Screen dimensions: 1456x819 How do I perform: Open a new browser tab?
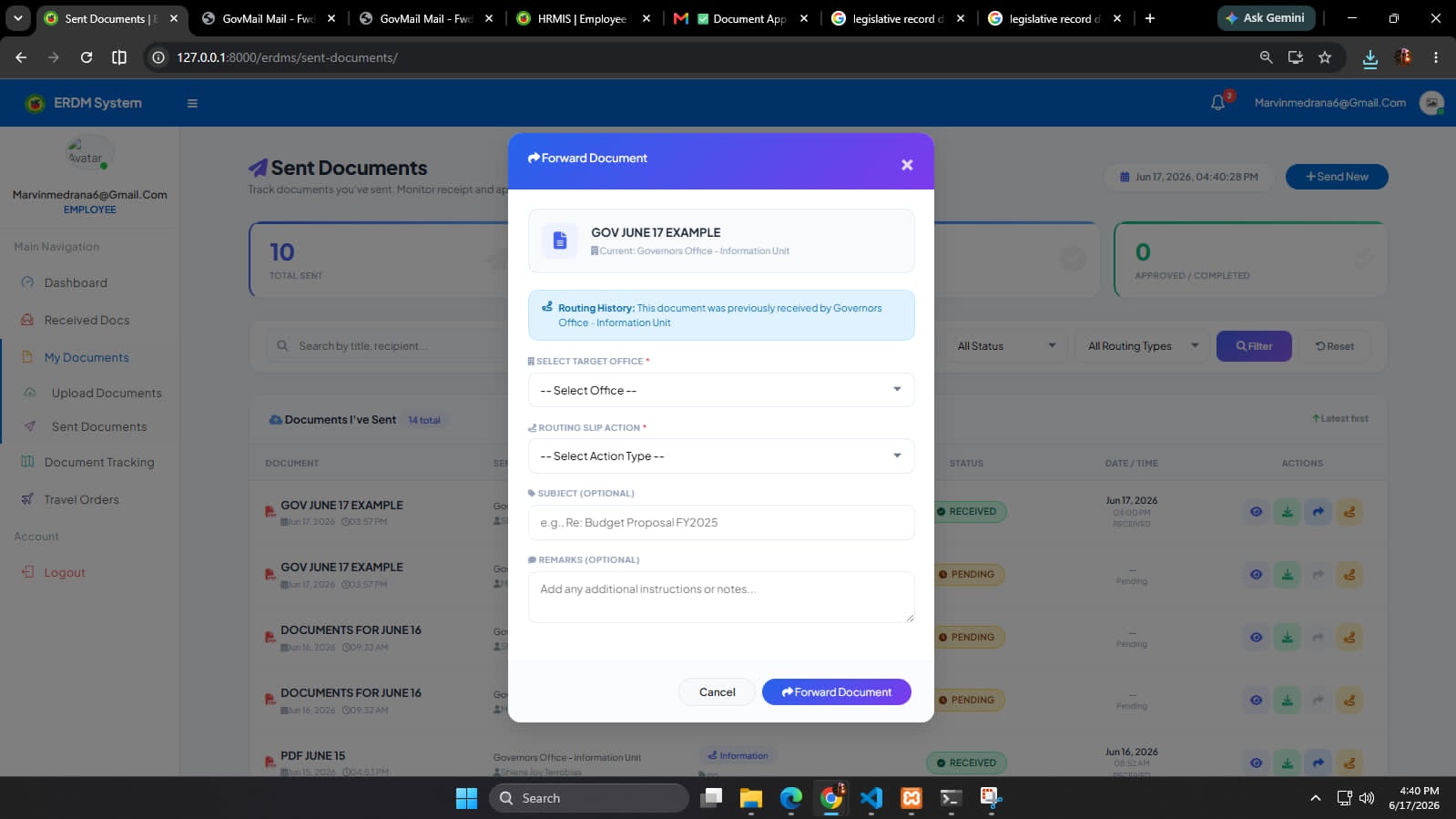1149,18
